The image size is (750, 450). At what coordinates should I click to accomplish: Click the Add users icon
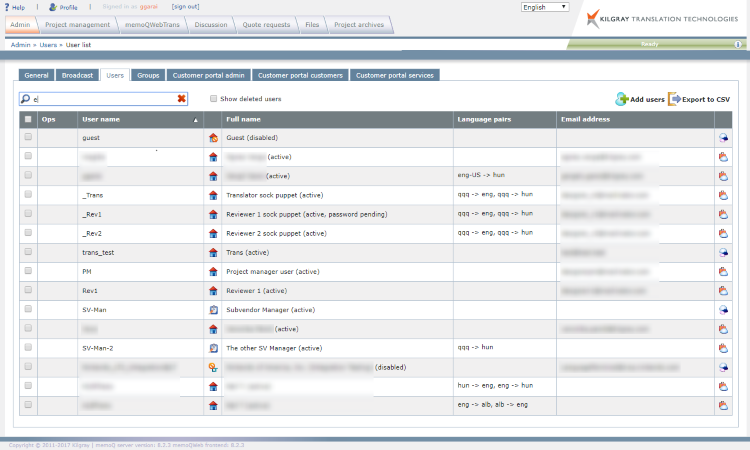[622, 99]
